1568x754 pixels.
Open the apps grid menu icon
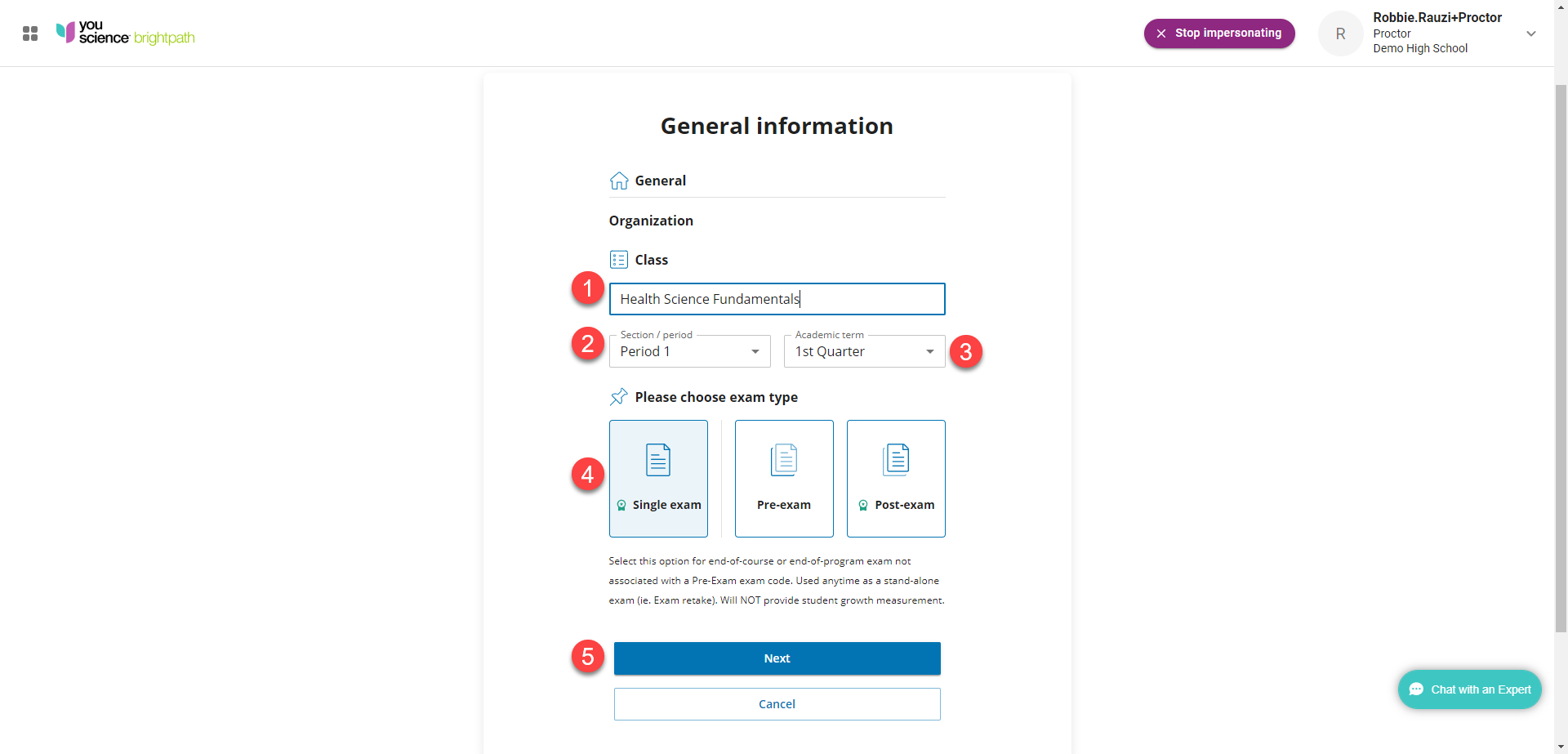[30, 33]
